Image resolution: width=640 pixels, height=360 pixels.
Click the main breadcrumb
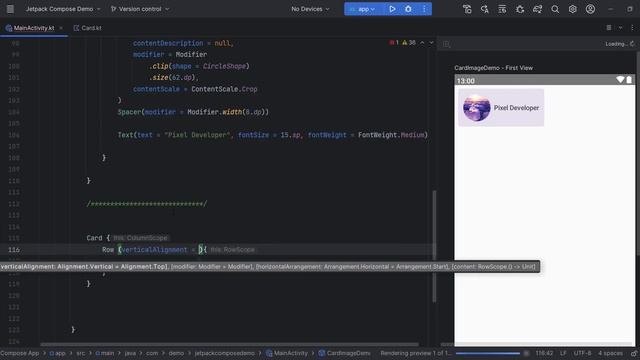[105, 353]
